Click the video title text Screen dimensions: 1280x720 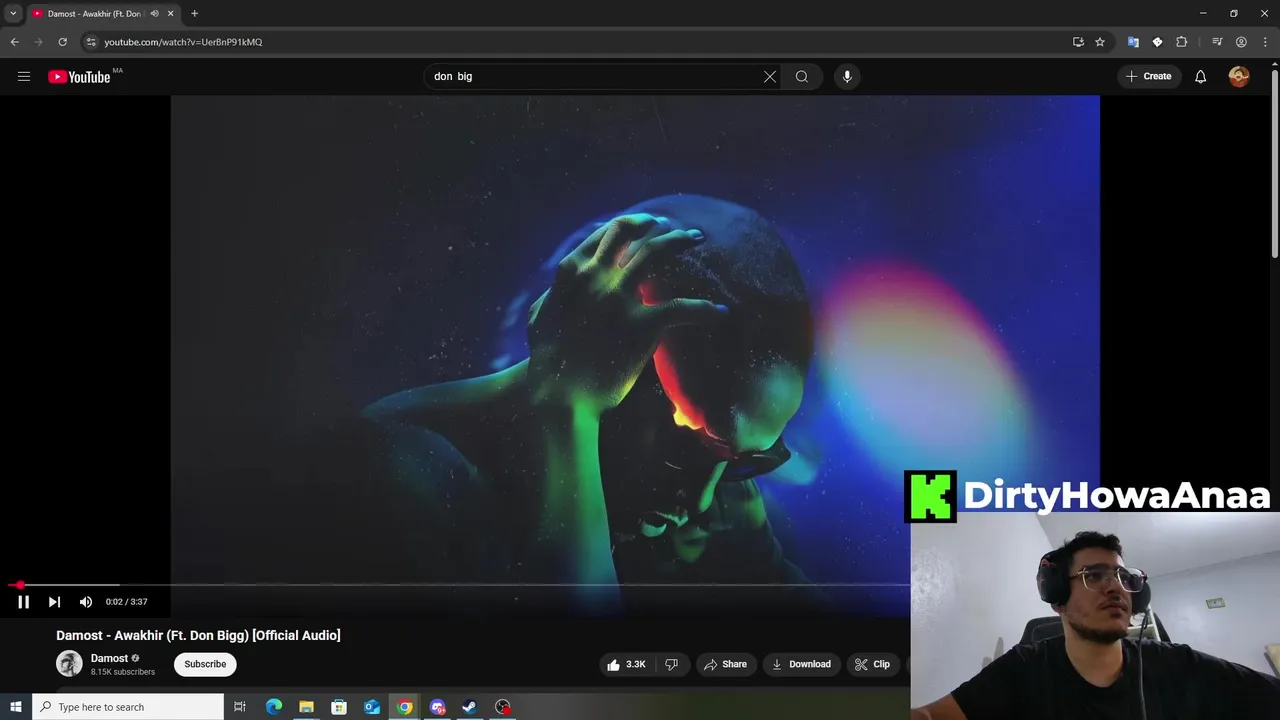[x=198, y=635]
